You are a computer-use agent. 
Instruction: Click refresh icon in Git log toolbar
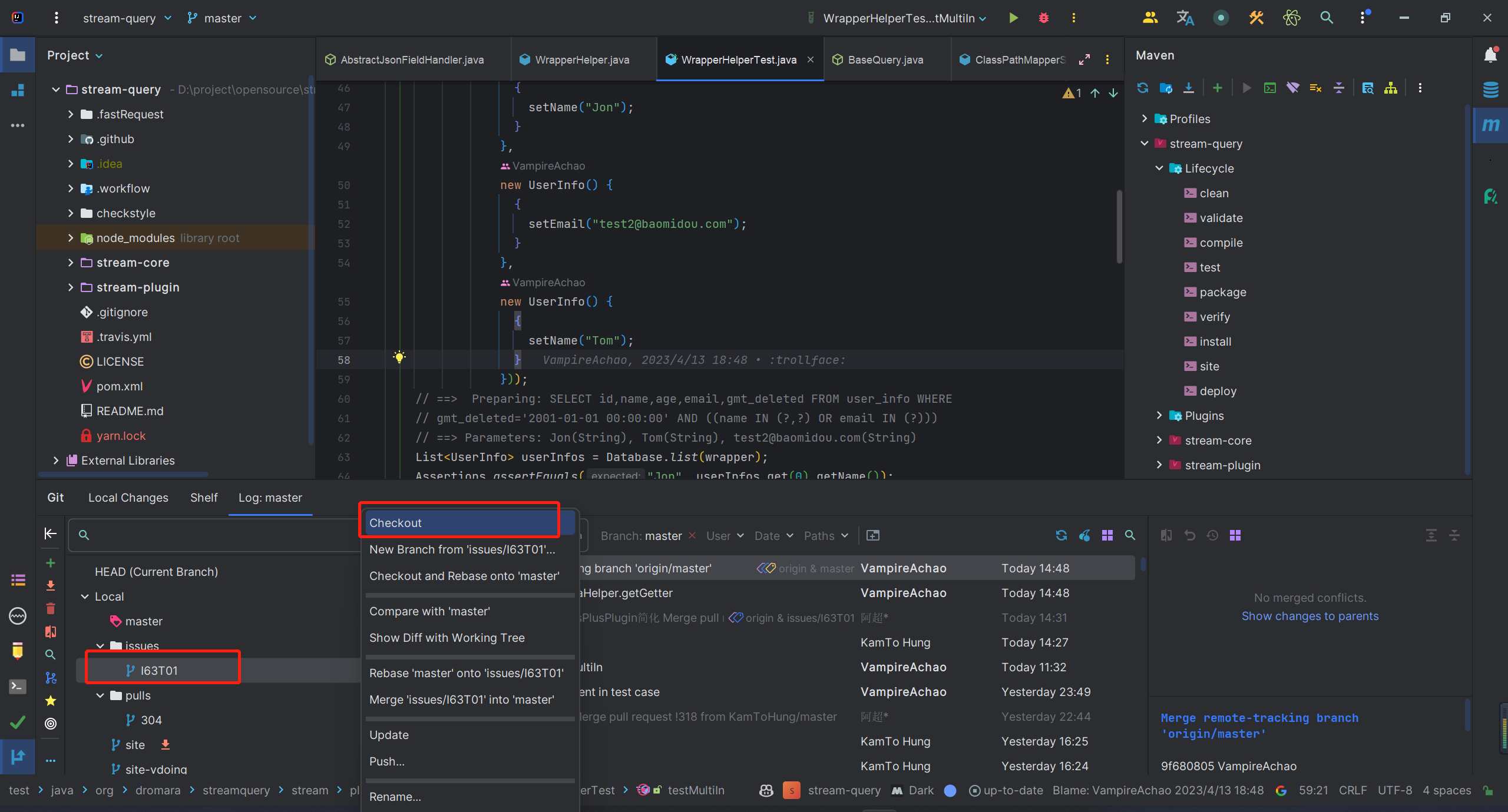pos(1061,535)
